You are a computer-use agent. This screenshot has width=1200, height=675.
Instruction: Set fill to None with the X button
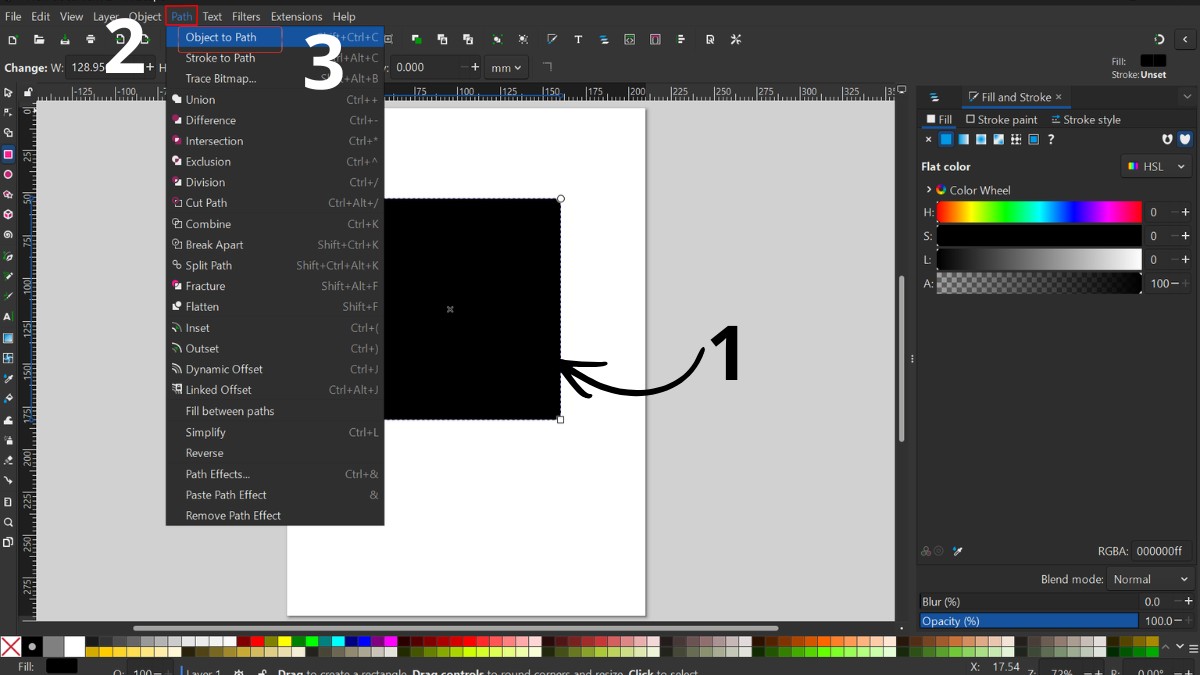[x=929, y=140]
